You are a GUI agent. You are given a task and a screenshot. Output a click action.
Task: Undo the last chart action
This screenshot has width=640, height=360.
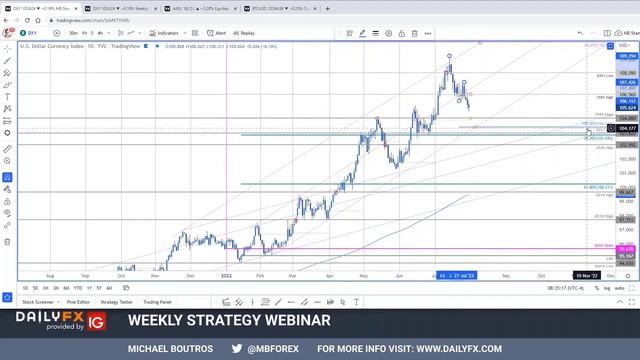coord(580,33)
